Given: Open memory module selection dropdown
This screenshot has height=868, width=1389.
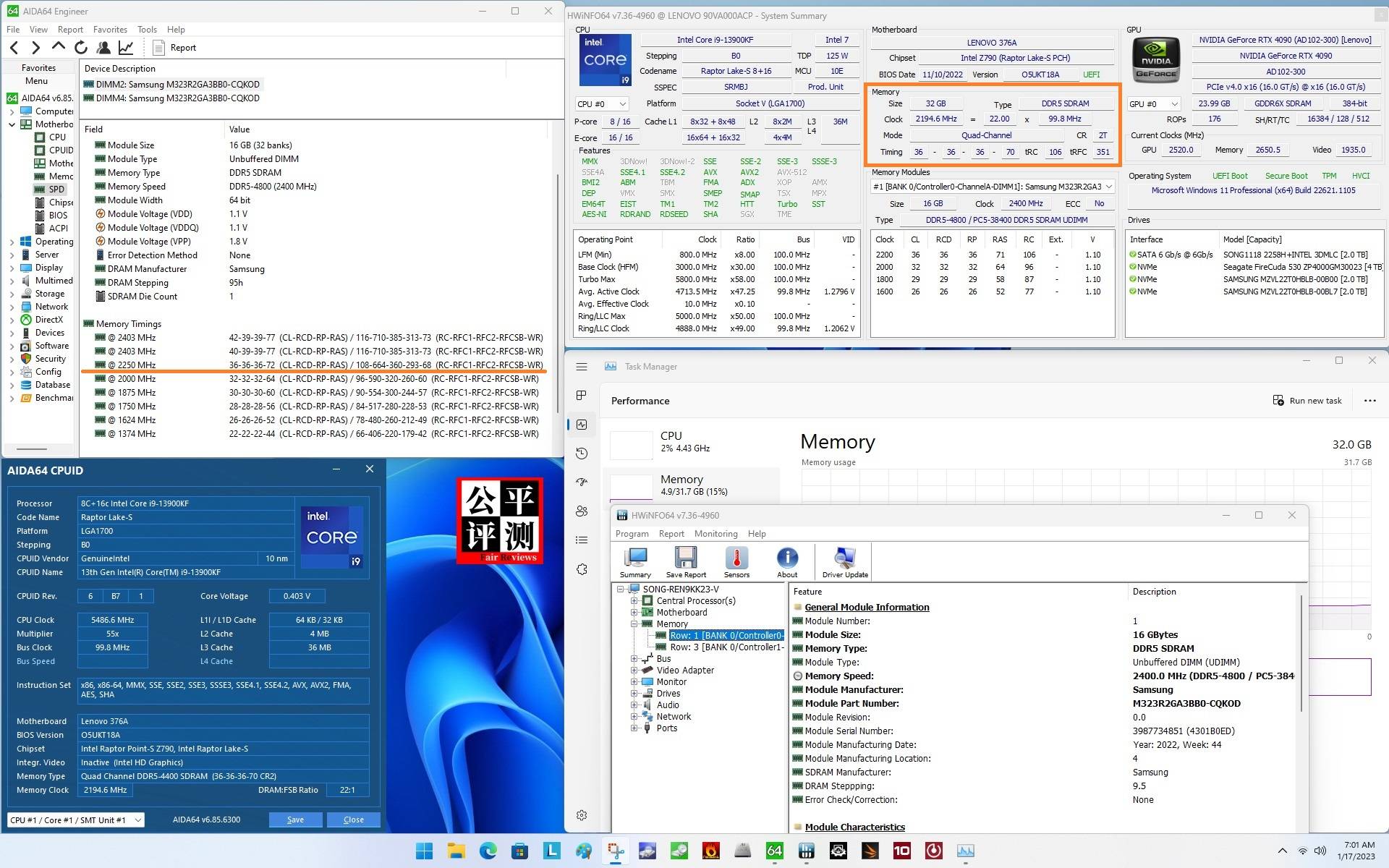Looking at the screenshot, I should click(992, 187).
